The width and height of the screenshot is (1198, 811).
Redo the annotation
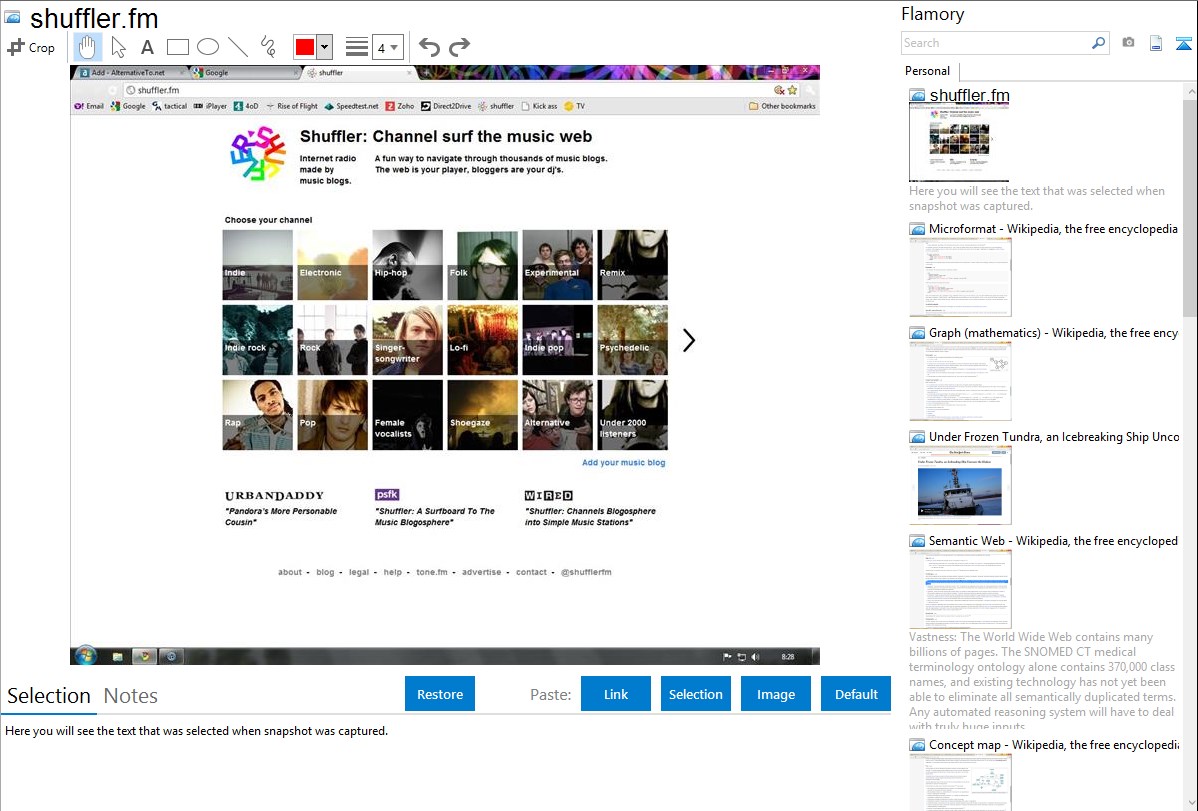[459, 47]
